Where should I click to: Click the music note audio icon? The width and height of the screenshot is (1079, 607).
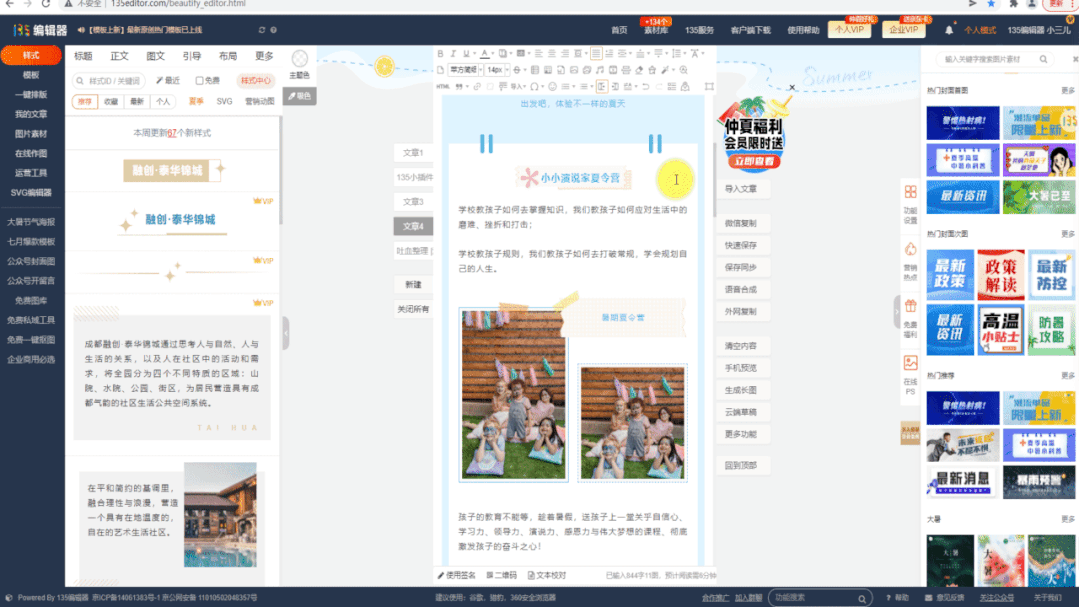pos(600,70)
